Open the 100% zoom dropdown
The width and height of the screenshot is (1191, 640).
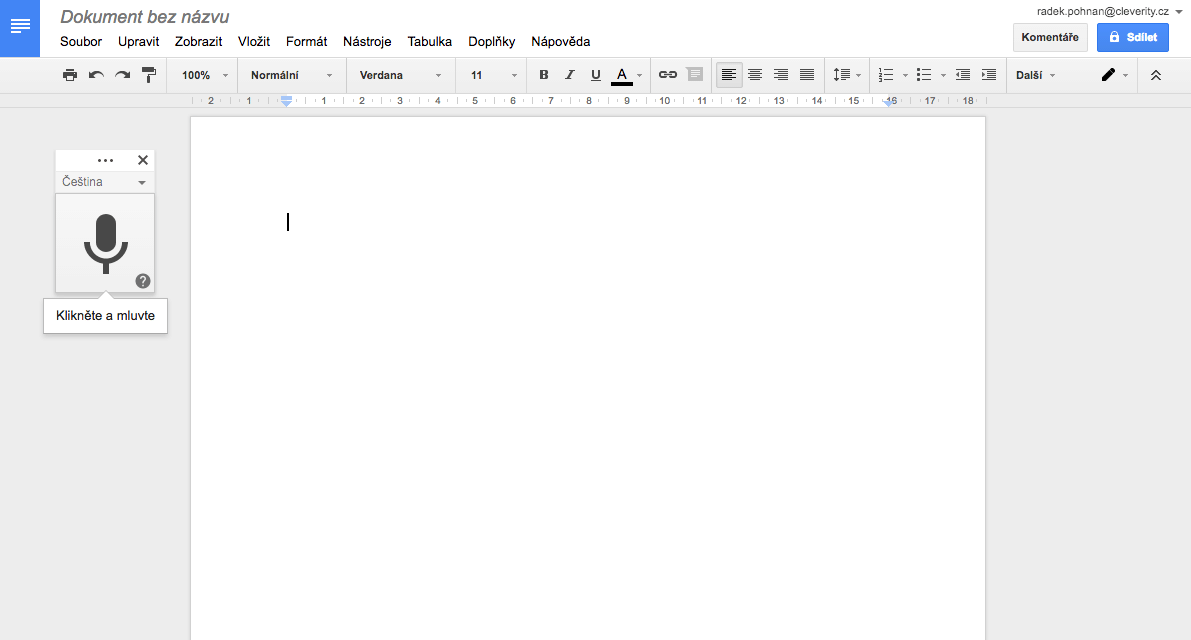tap(205, 75)
